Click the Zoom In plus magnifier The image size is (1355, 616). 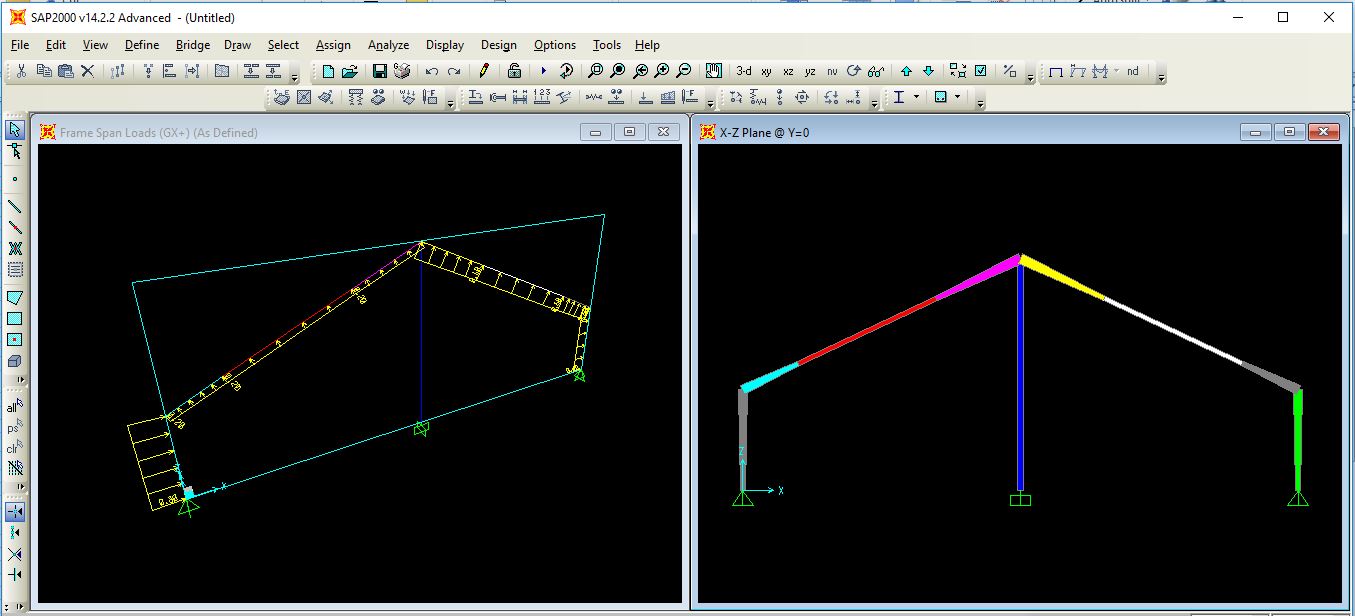(662, 71)
